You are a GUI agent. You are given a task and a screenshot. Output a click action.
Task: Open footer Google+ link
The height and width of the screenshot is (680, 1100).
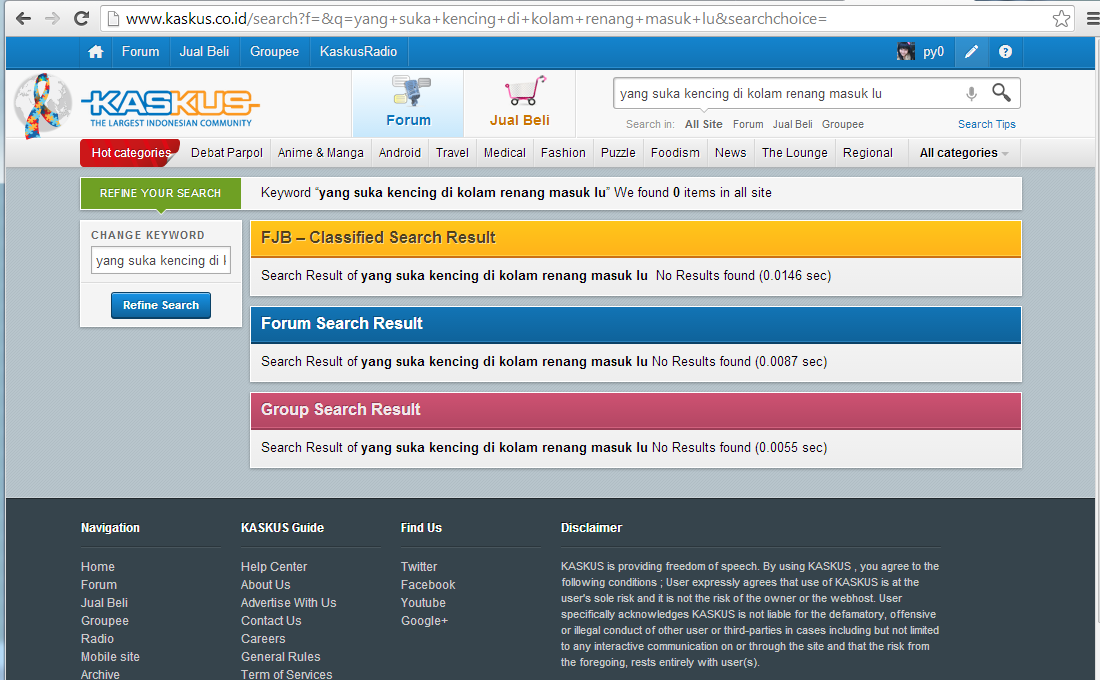coord(424,621)
